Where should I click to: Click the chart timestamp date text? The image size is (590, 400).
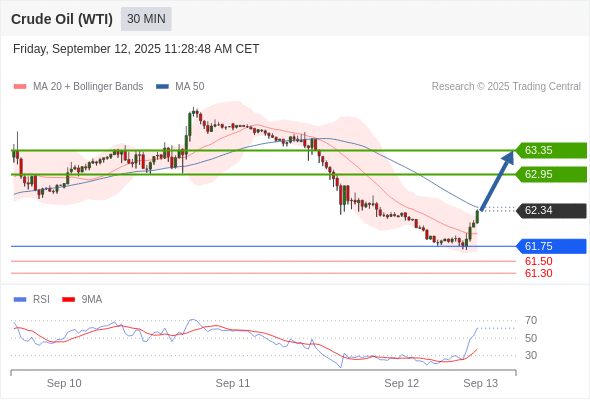coord(136,49)
